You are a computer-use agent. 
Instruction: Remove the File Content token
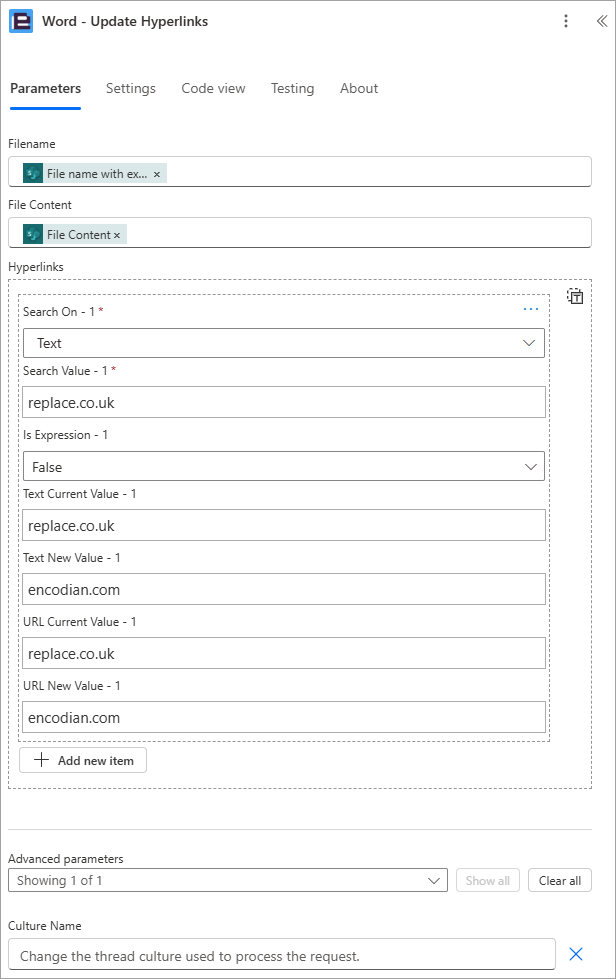(117, 235)
